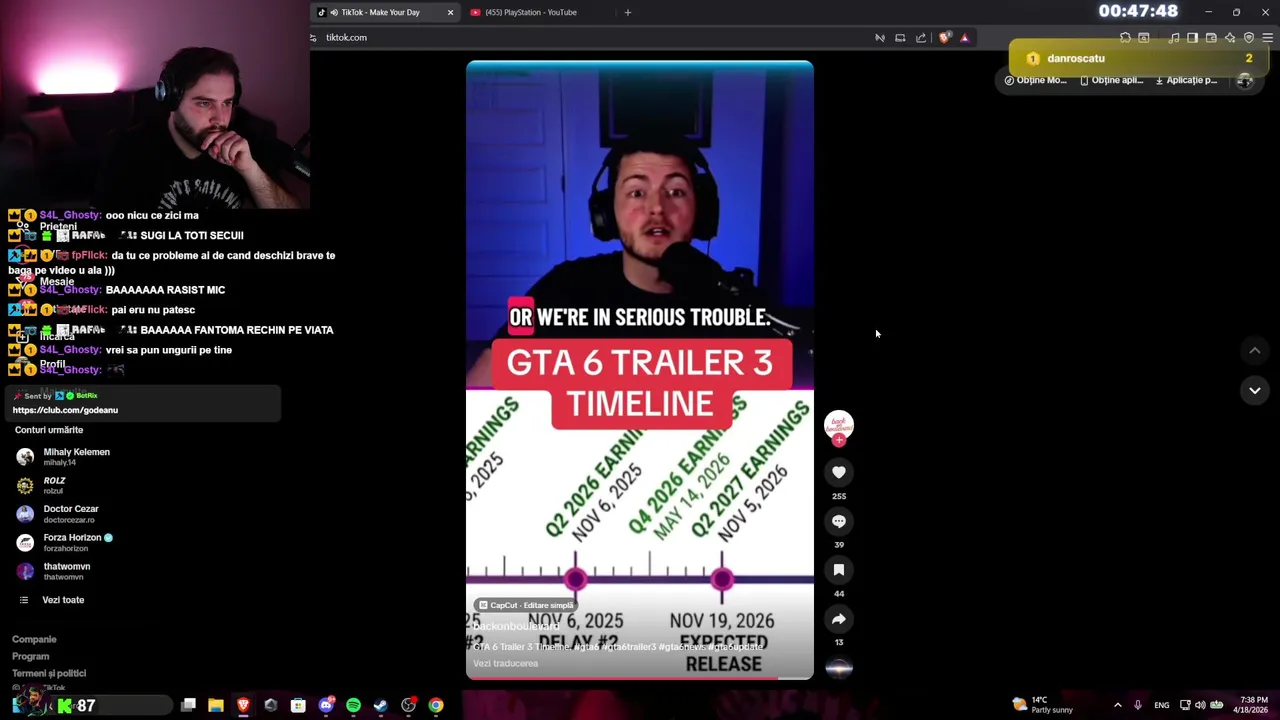1280x720 pixels.
Task: Click the 'Aplicație p...' download link
Action: pos(1186,80)
